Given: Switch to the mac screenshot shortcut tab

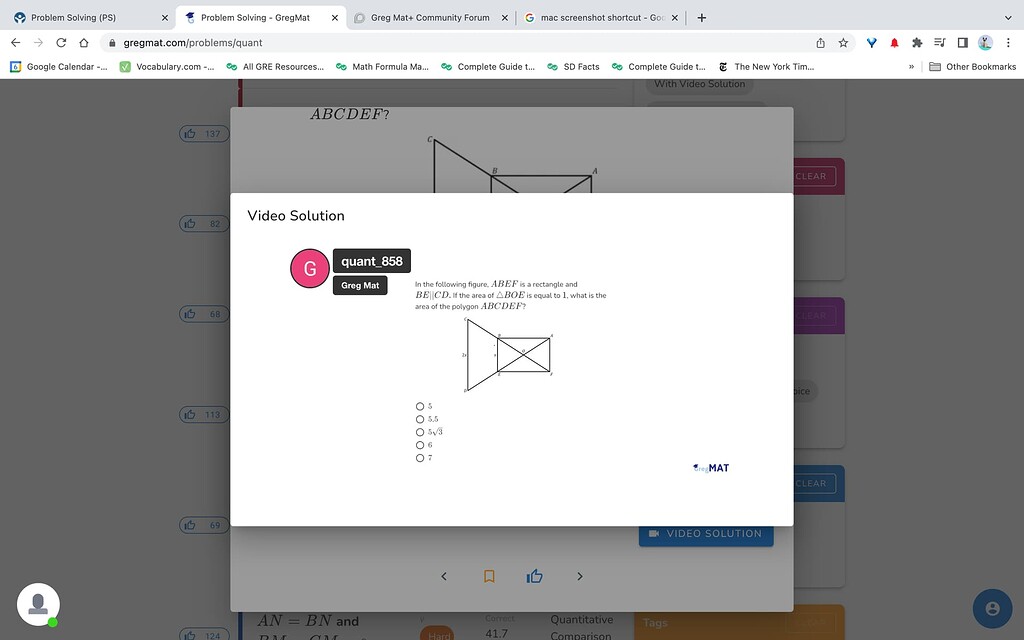Looking at the screenshot, I should [x=601, y=18].
